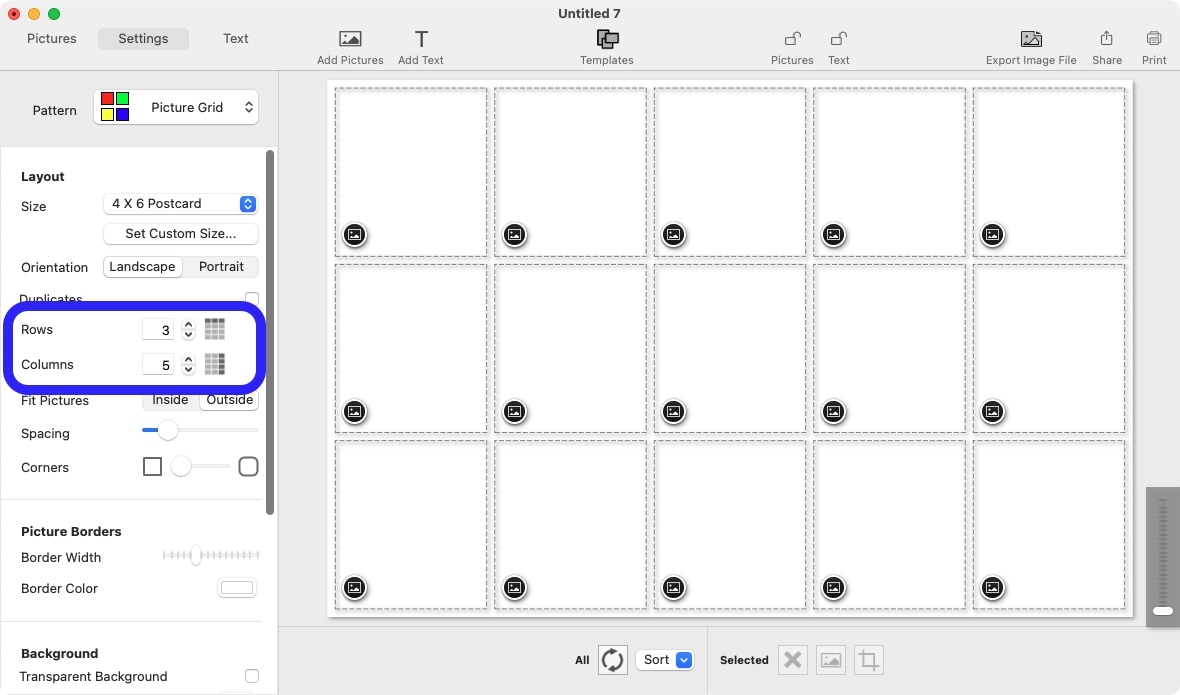This screenshot has height=695, width=1180.
Task: Click the Print icon
Action: [x=1154, y=39]
